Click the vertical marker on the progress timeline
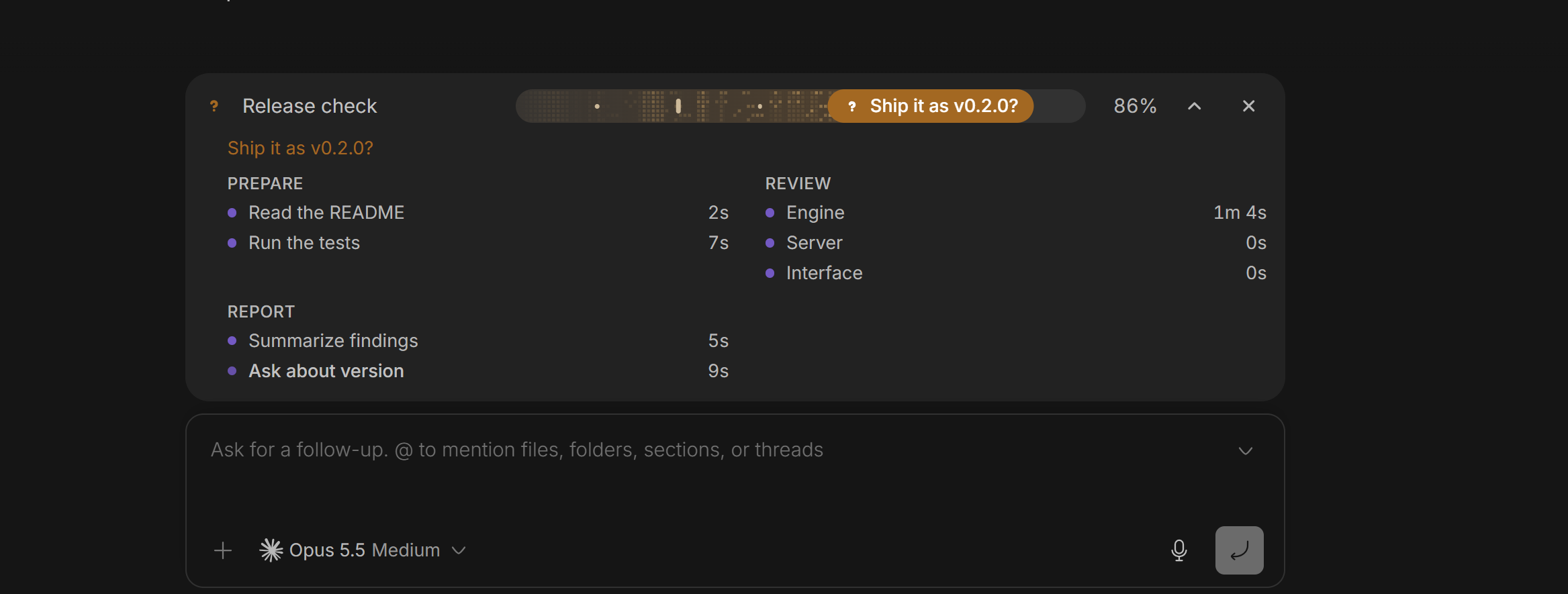Viewport: 1568px width, 594px height. (678, 106)
